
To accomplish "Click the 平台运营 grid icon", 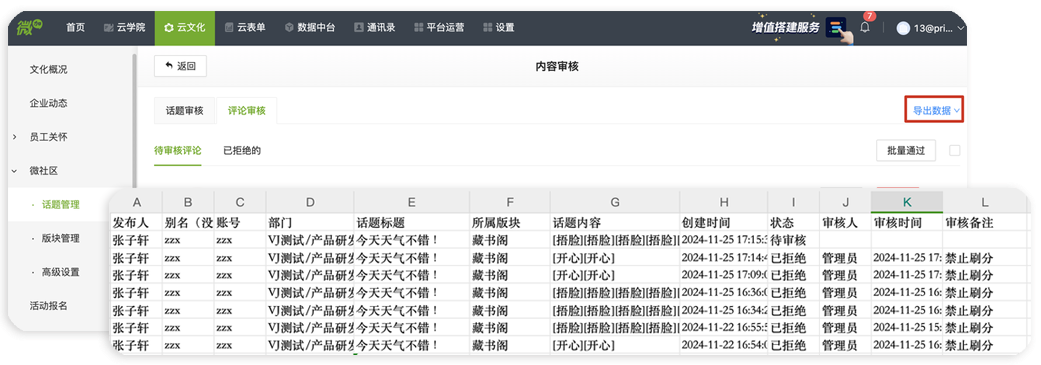I will (x=418, y=28).
